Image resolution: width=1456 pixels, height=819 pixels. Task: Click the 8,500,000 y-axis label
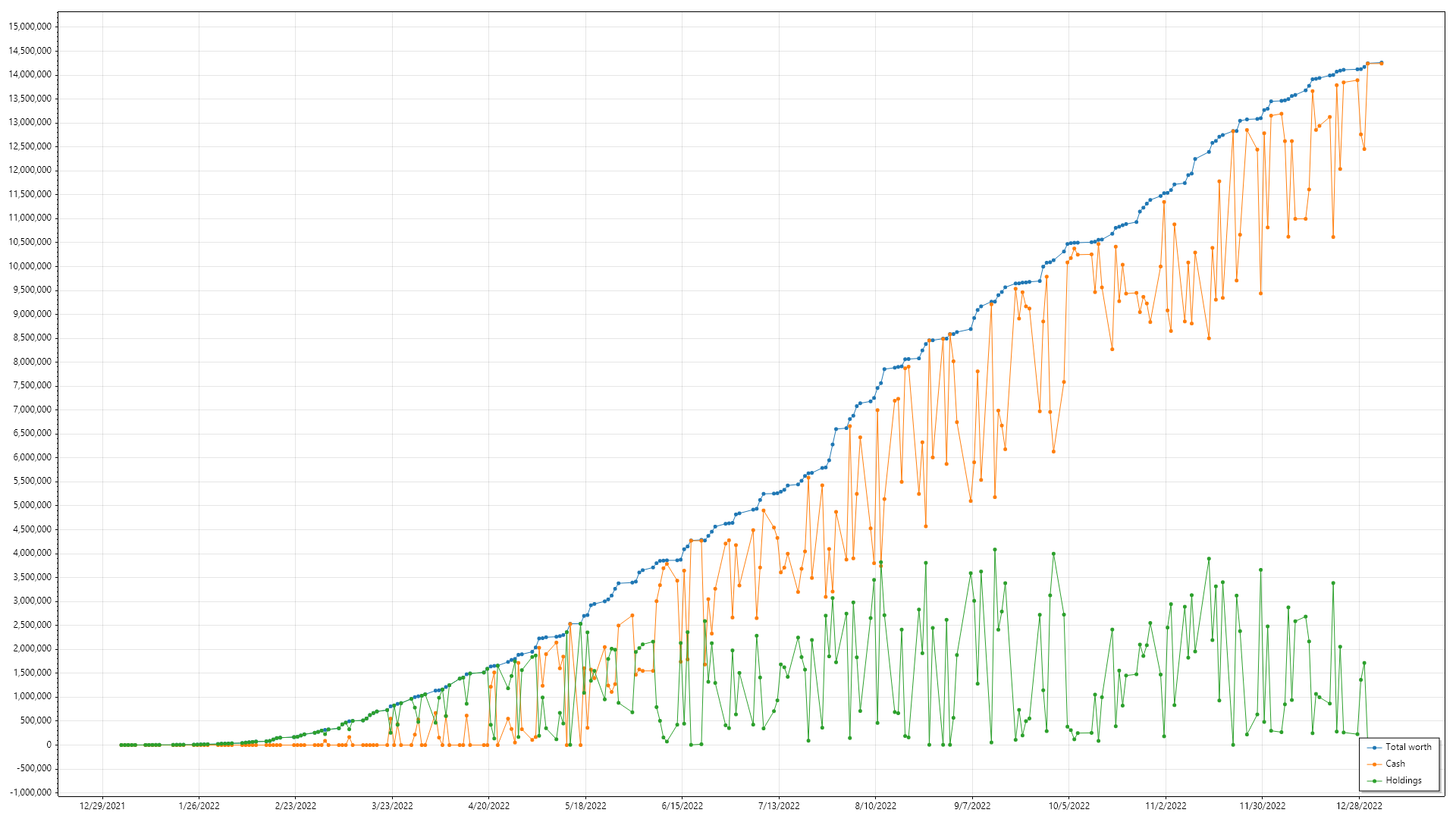click(x=33, y=337)
